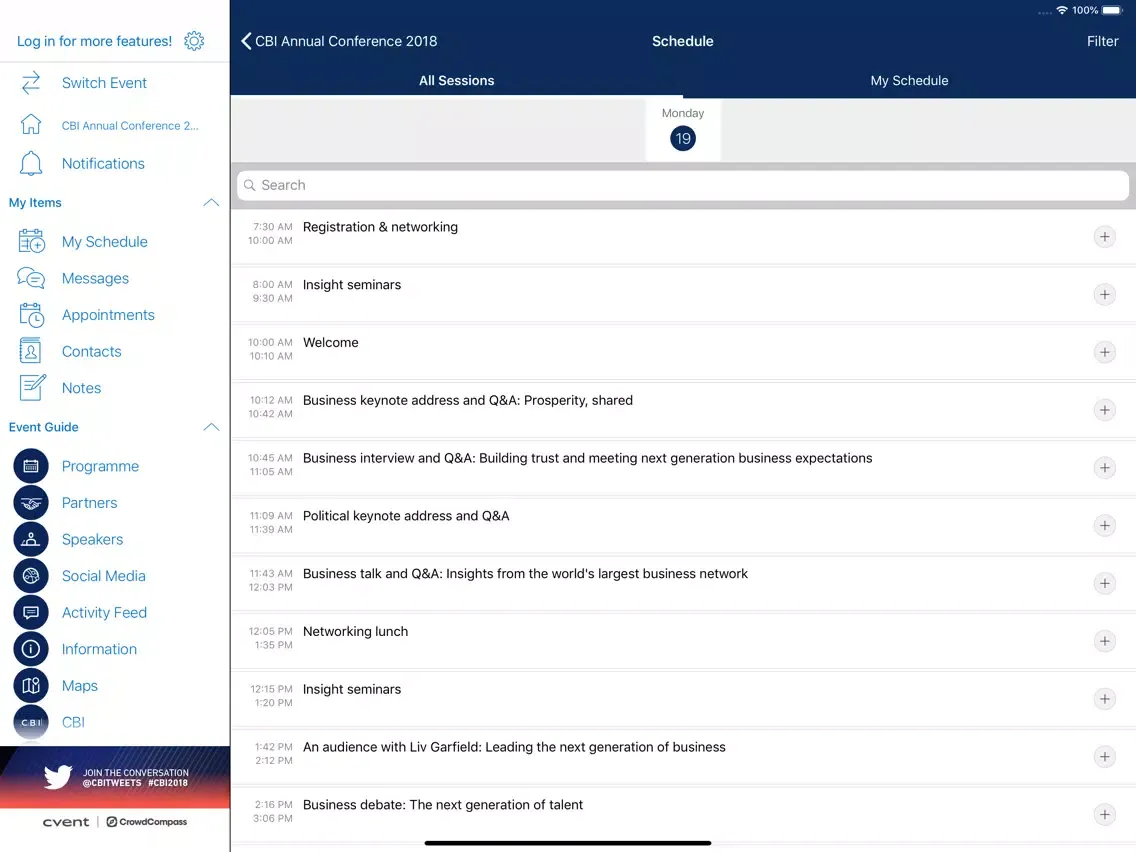Open Notifications menu item label

[x=103, y=164]
